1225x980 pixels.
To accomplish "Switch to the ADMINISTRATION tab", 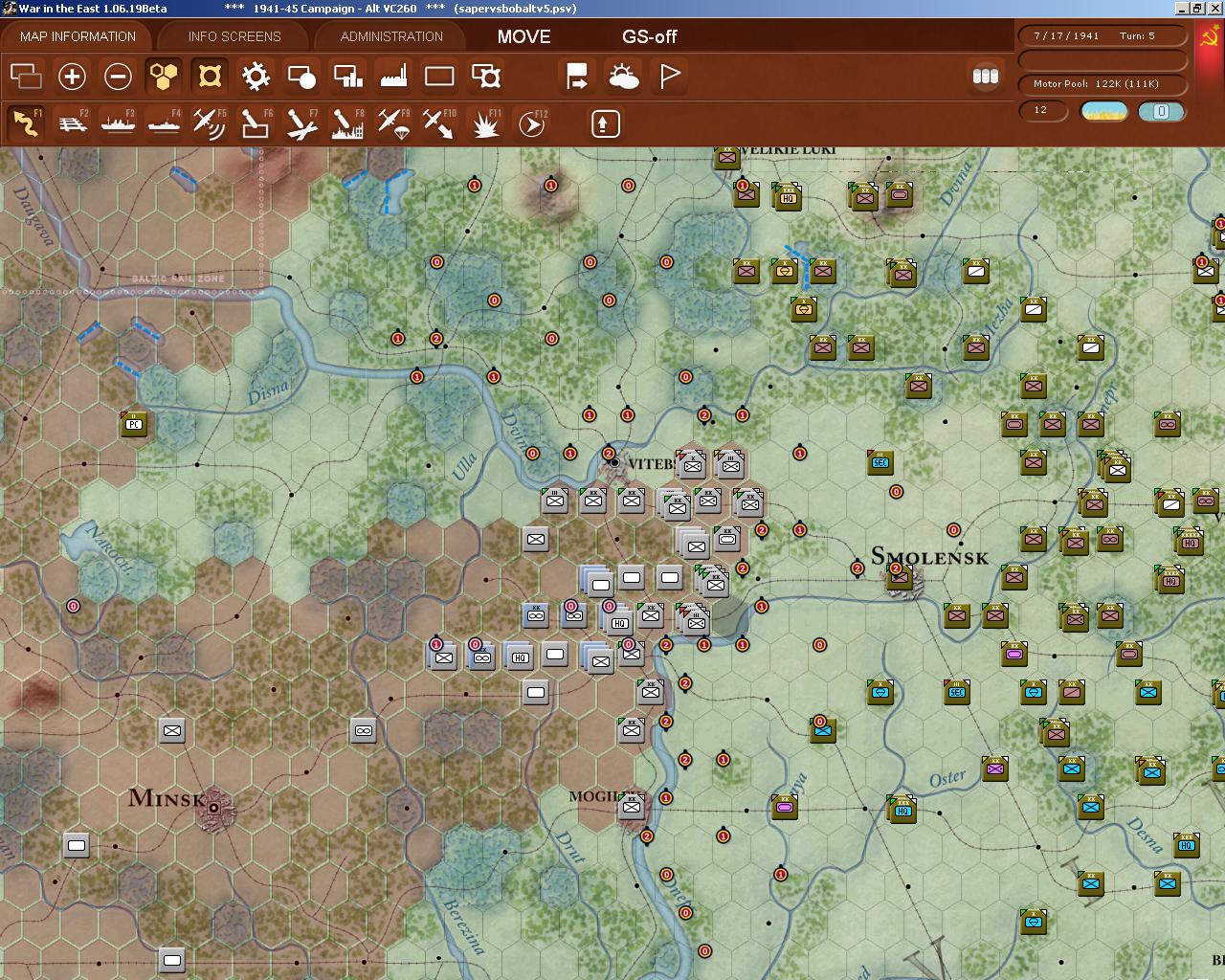I will tap(391, 36).
